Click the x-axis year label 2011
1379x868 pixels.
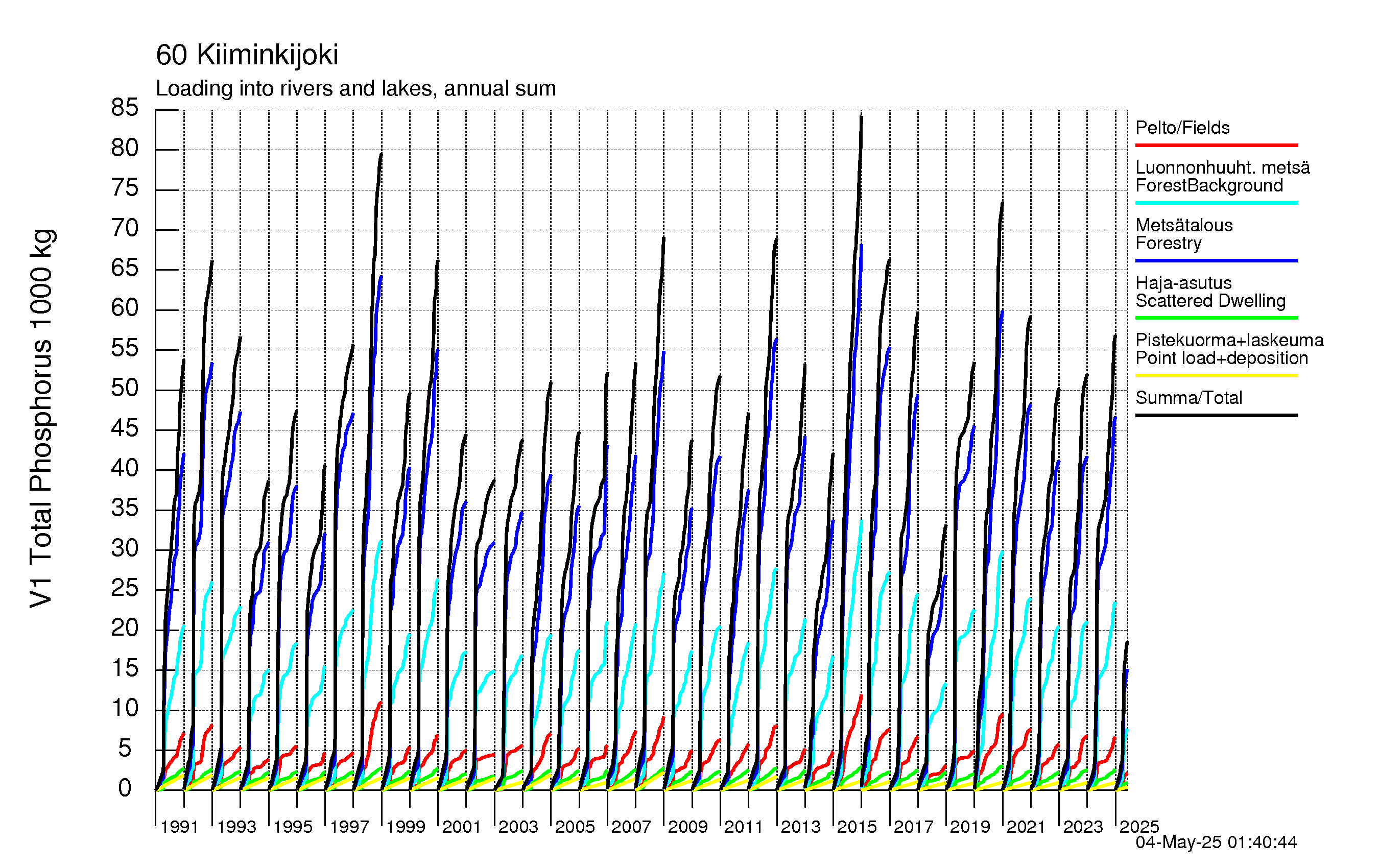click(x=743, y=827)
